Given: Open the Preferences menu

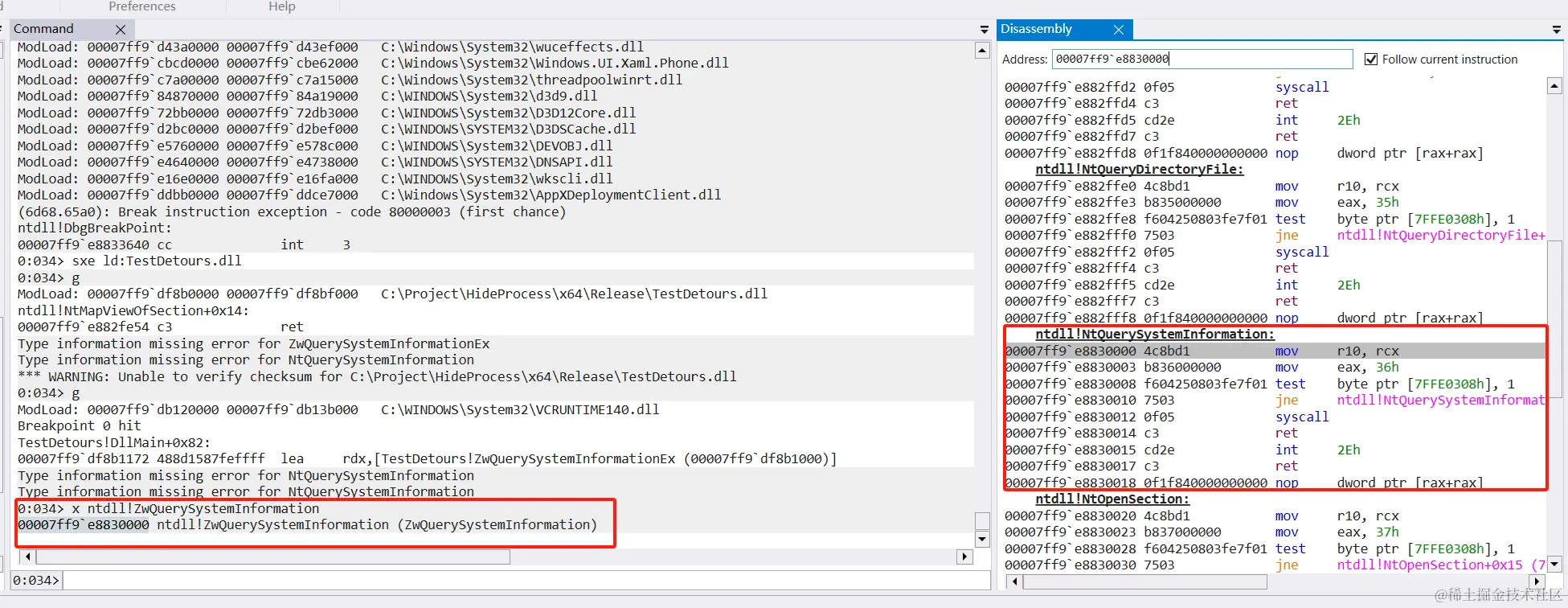Looking at the screenshot, I should coord(142,6).
